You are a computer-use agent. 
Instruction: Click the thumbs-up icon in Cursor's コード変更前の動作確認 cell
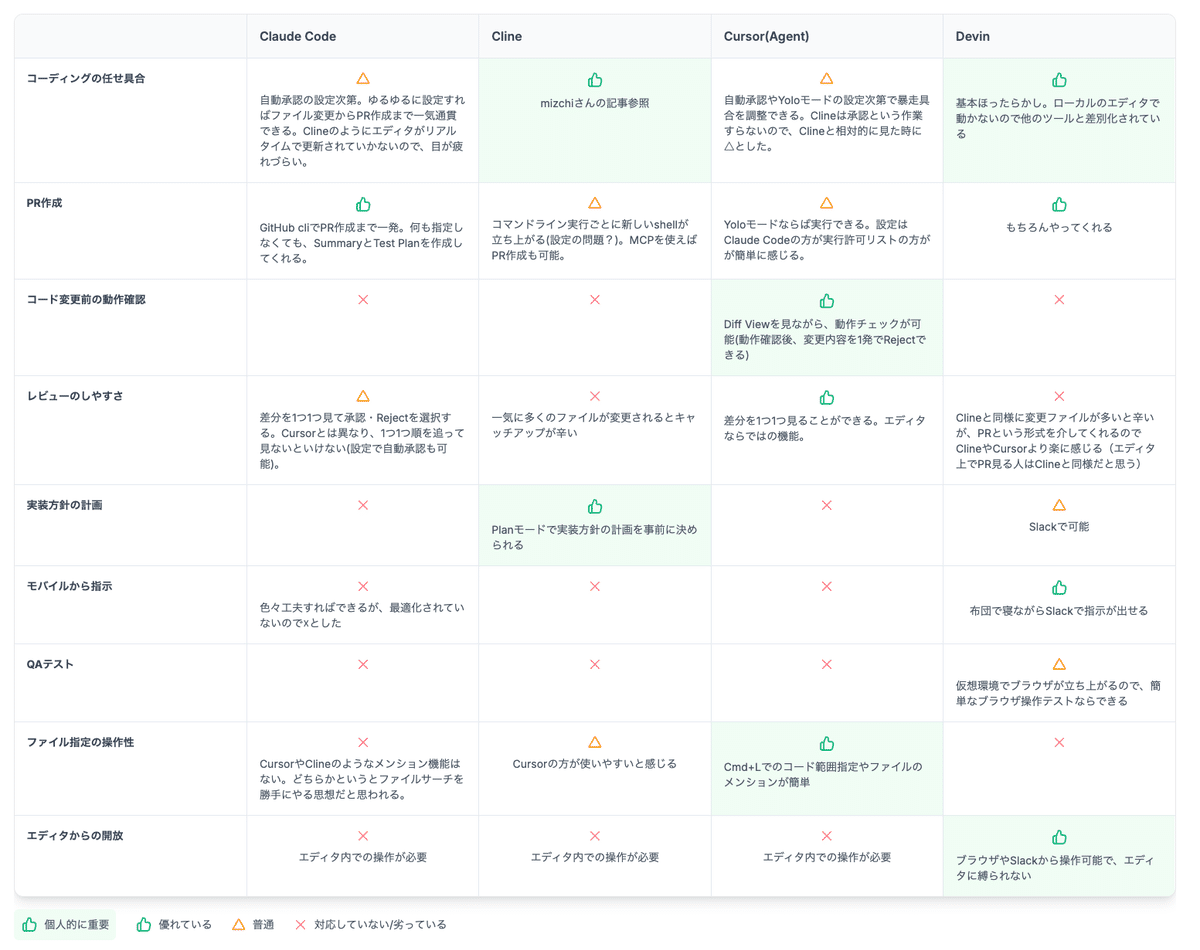pyautogui.click(x=826, y=300)
